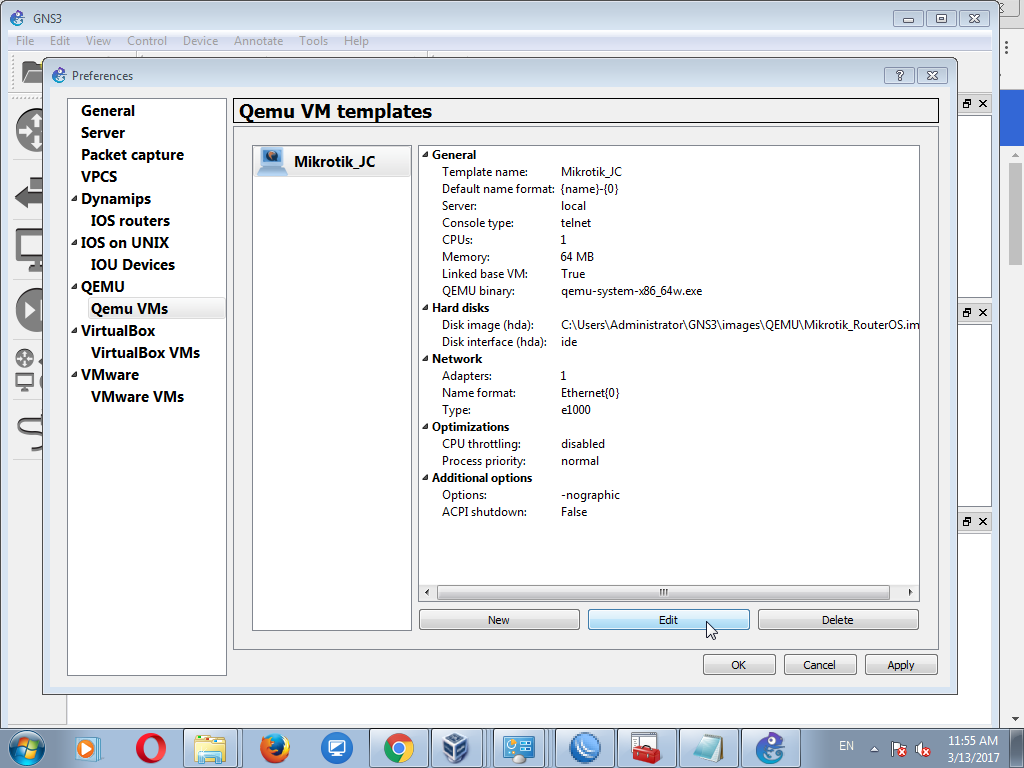Open the Edit menu in menu bar
The image size is (1024, 768).
pos(59,40)
